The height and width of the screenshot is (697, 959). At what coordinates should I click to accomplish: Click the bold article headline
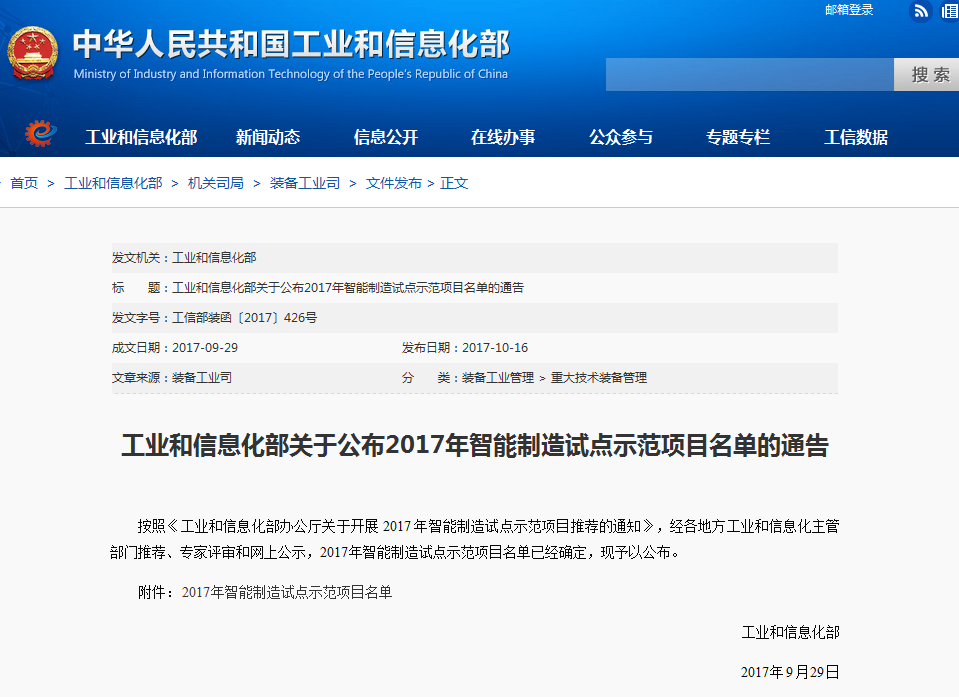[475, 445]
